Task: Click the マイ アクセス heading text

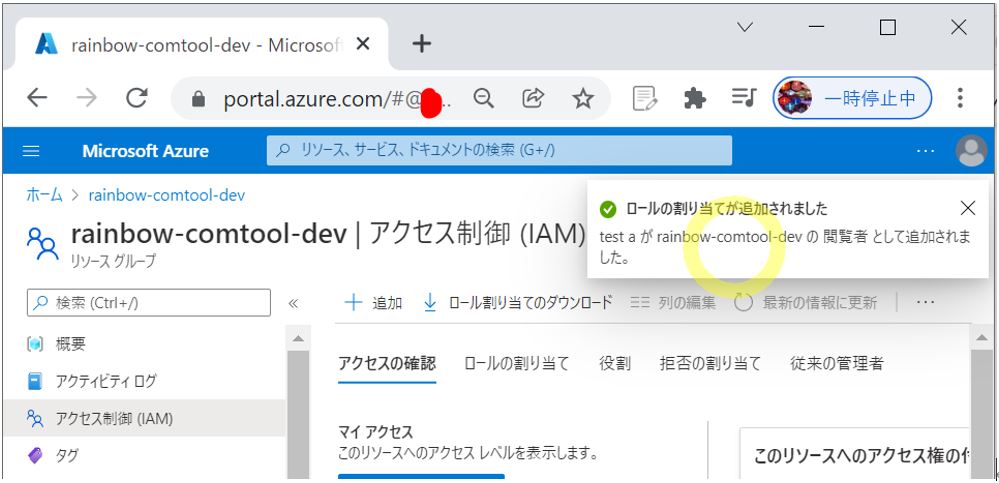Action: [x=375, y=432]
